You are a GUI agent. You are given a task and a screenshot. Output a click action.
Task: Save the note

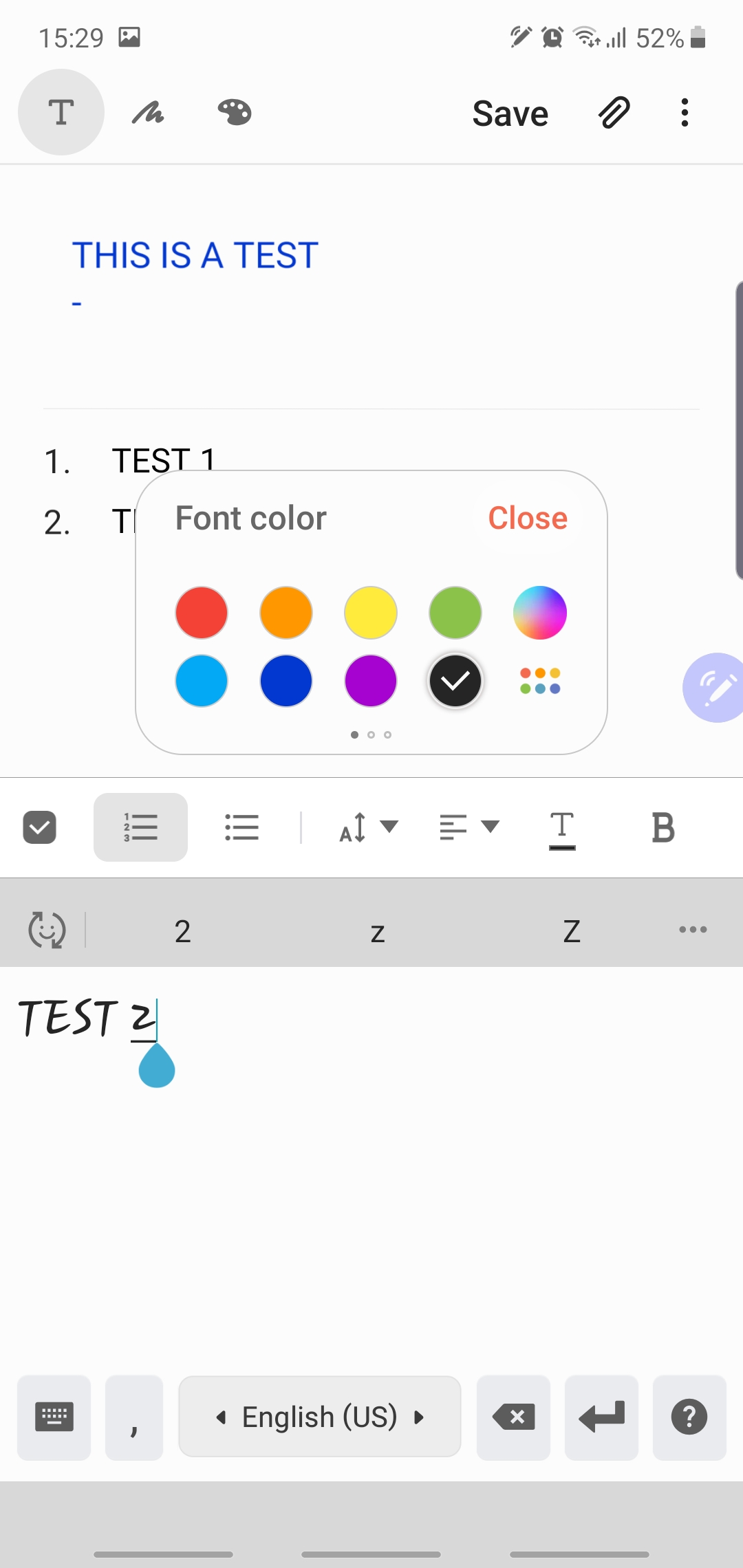(510, 113)
